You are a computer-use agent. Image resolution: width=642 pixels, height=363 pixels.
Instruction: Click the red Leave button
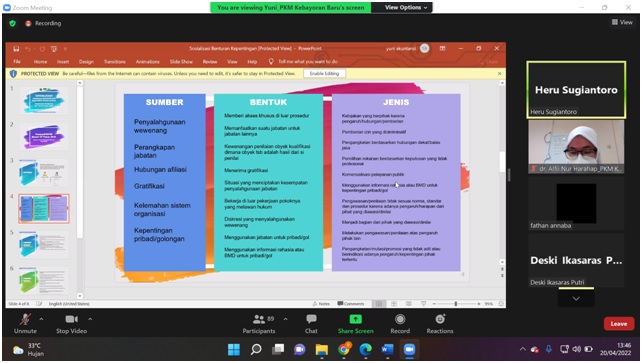click(x=619, y=324)
